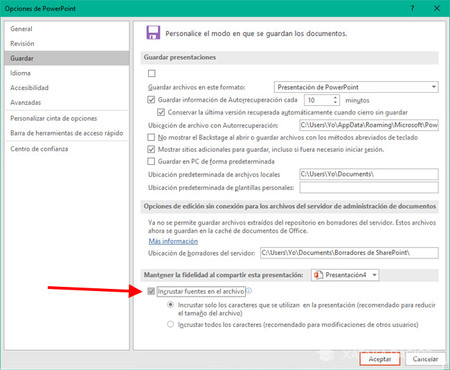450x370 pixels.
Task: Click the Guardar presentaciones section header
Action: [289, 57]
